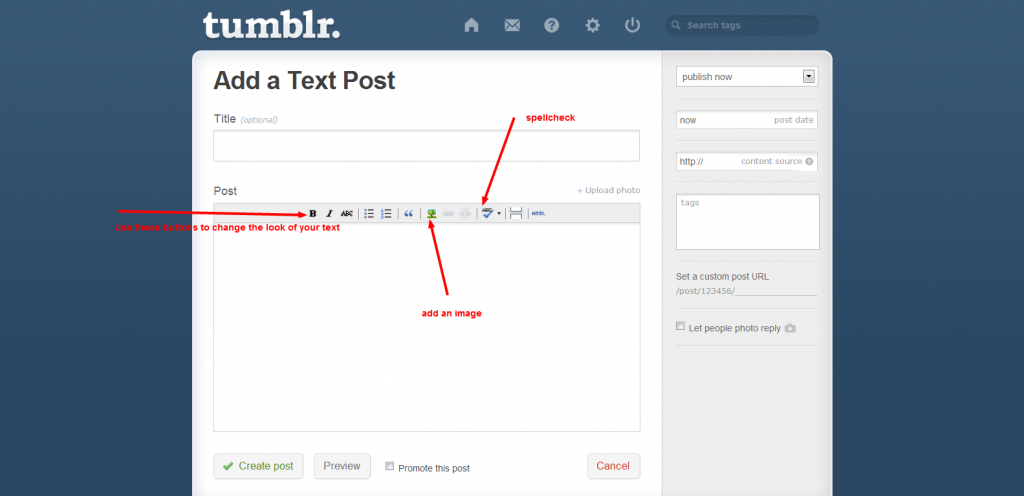
Task: Go to the Tumblr dashboard home icon
Action: 471,25
